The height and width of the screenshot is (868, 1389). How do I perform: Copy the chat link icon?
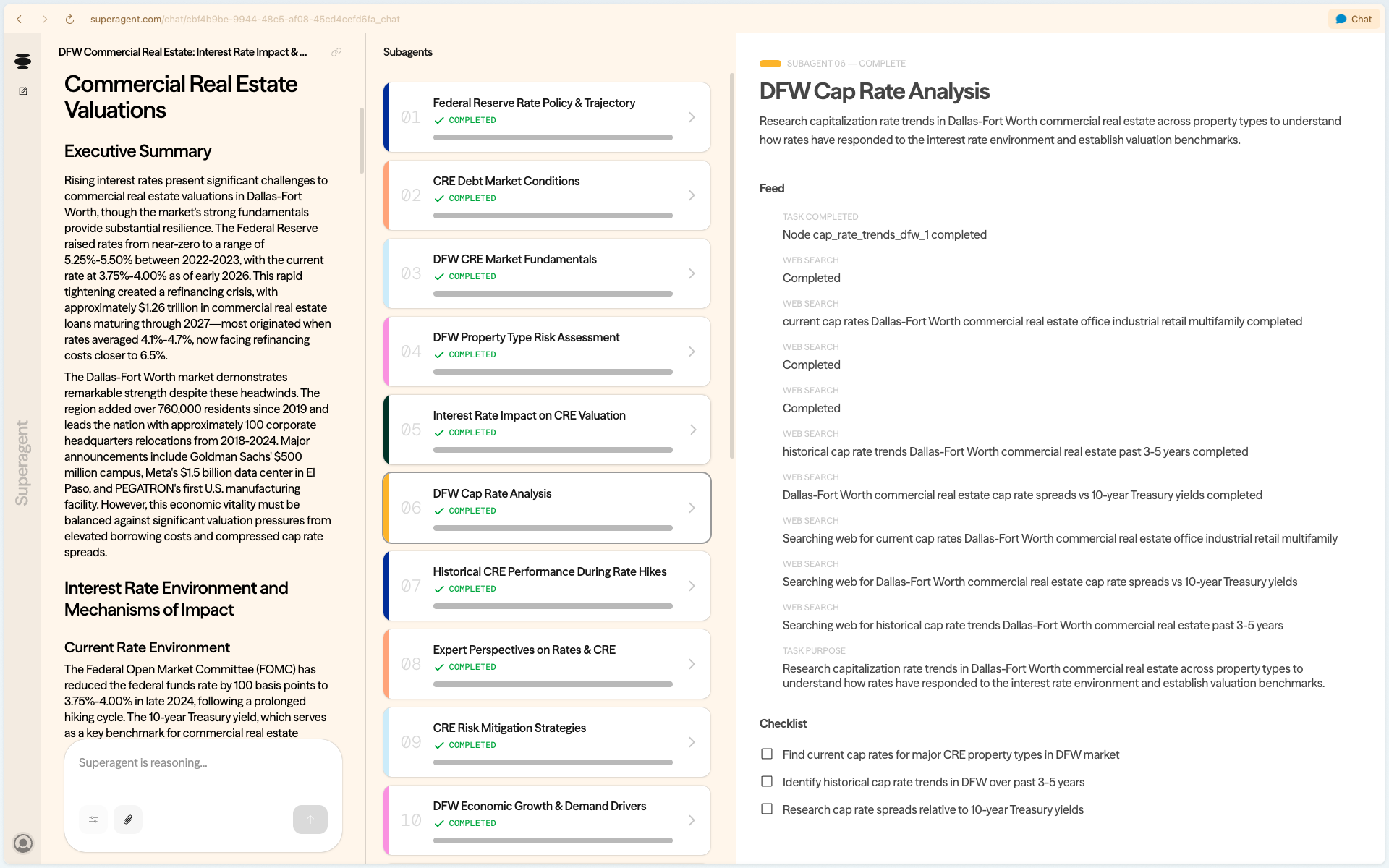pos(336,52)
